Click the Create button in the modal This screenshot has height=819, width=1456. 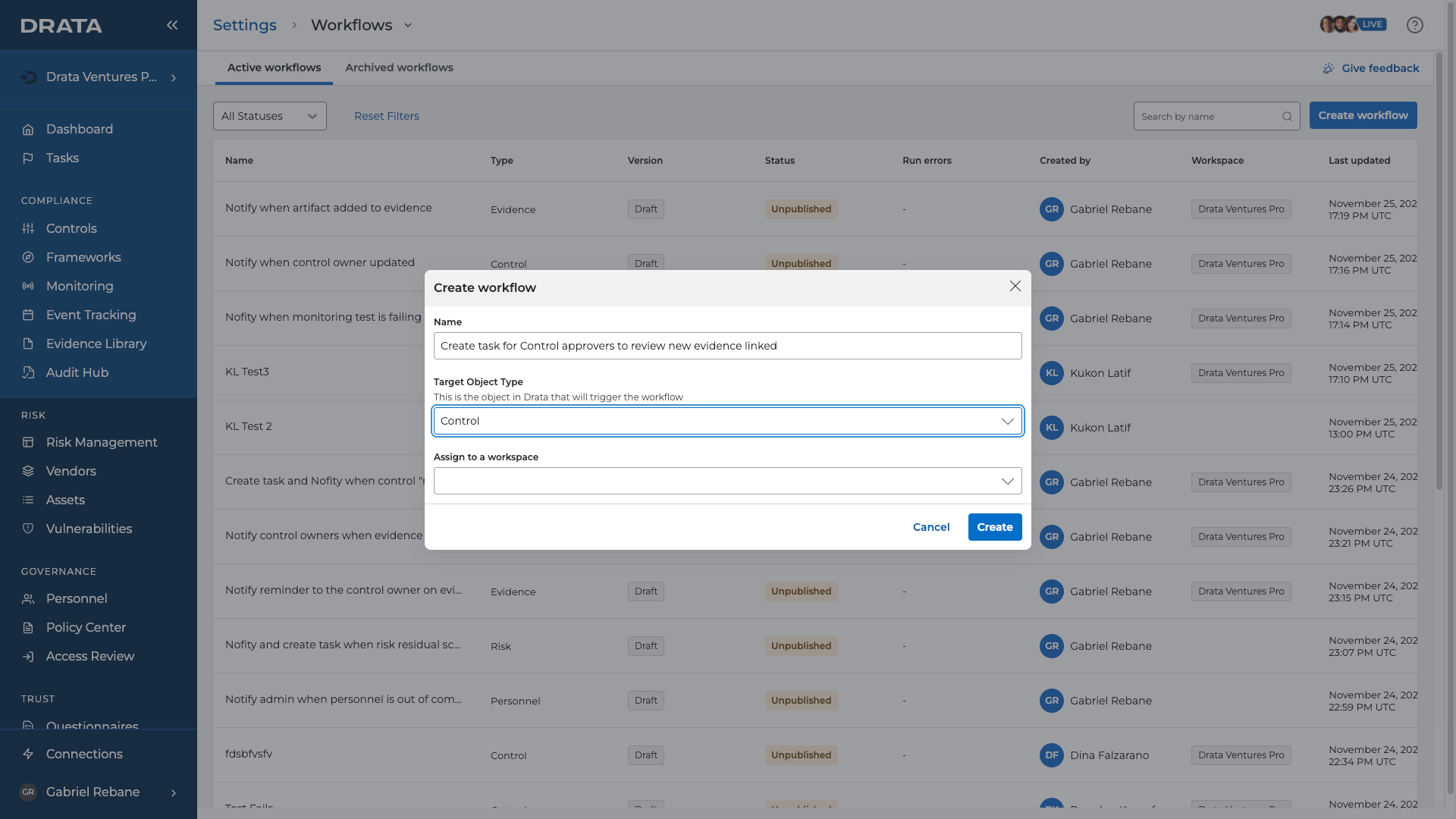coord(994,526)
